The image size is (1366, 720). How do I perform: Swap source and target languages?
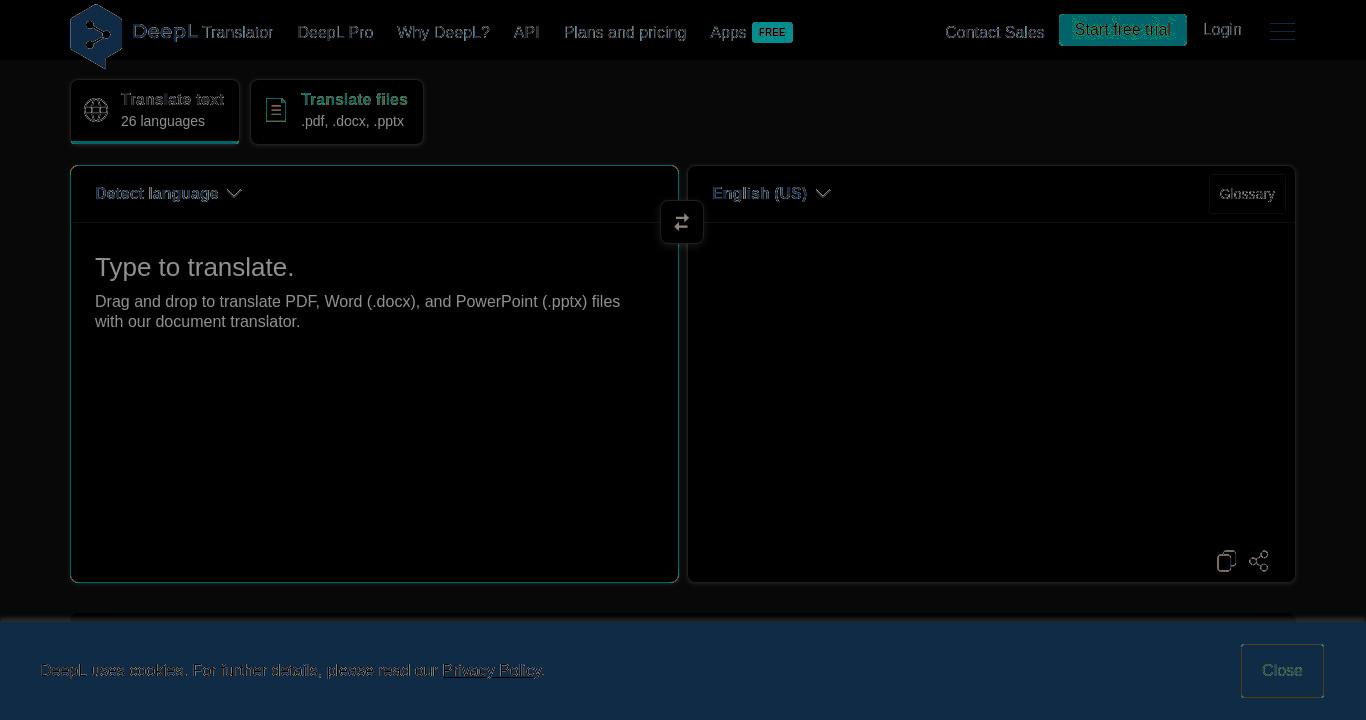(x=682, y=222)
